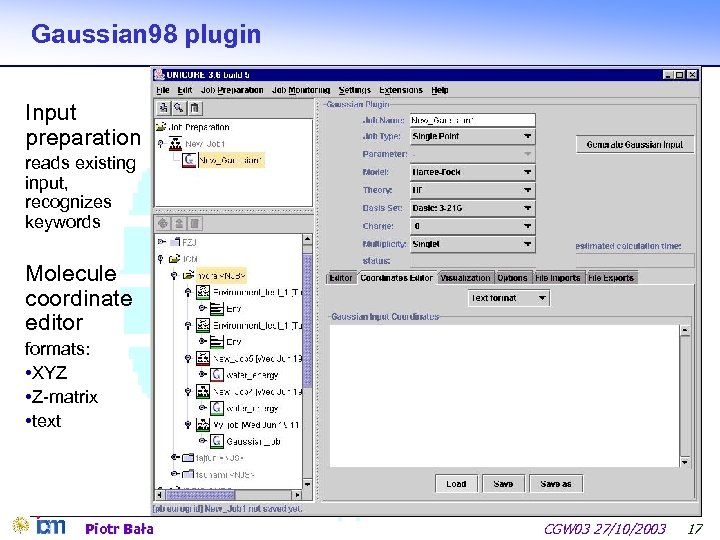The width and height of the screenshot is (720, 540).
Task: Click the greyed-out delete icon in monitoring toolbar
Action: click(194, 224)
